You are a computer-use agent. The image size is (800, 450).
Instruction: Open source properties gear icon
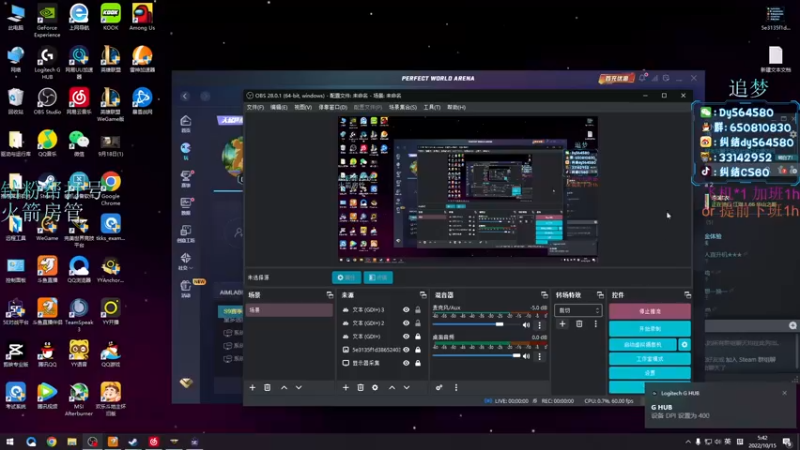tap(375, 388)
